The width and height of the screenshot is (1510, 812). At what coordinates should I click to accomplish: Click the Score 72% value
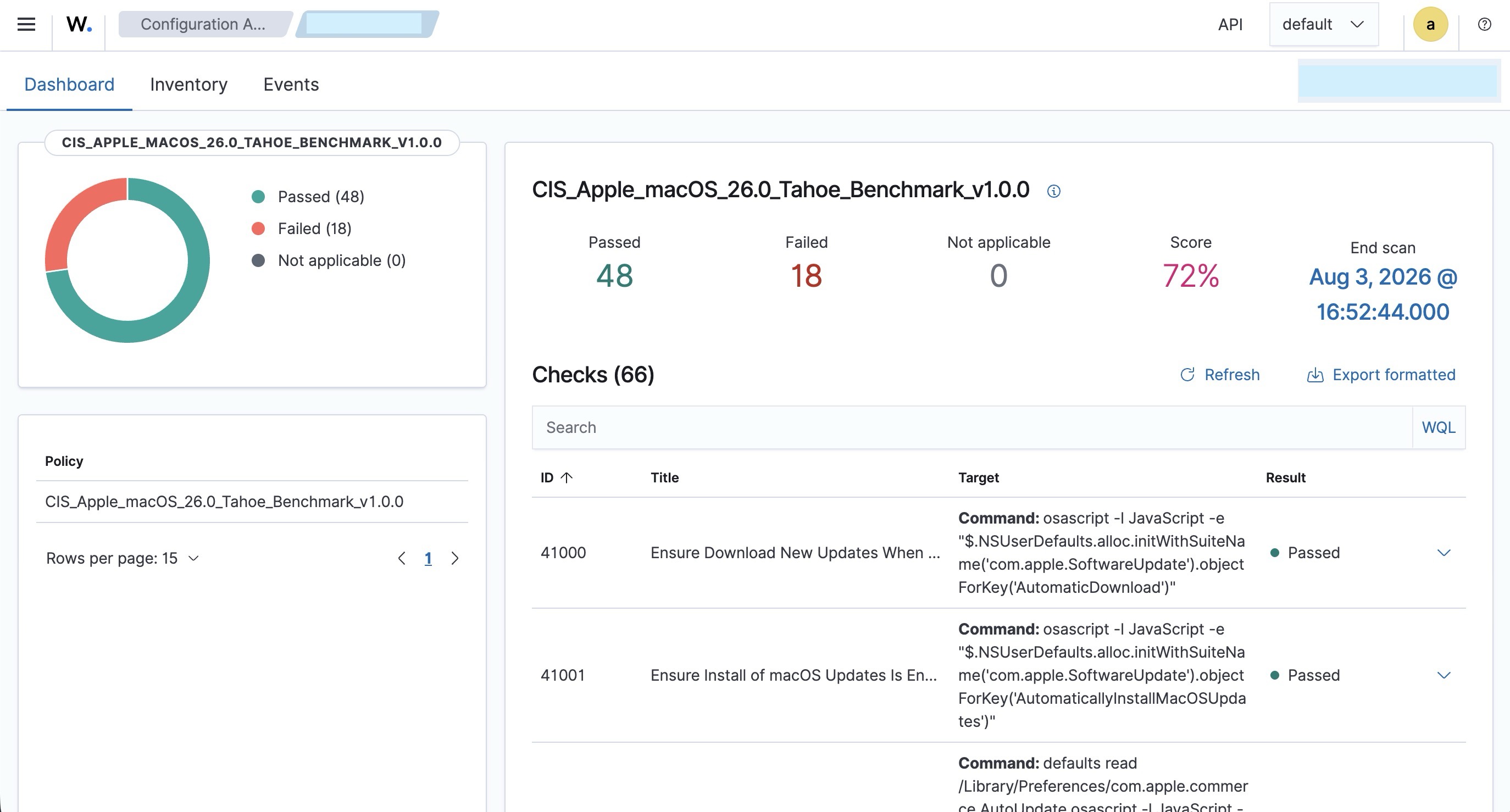click(1191, 276)
